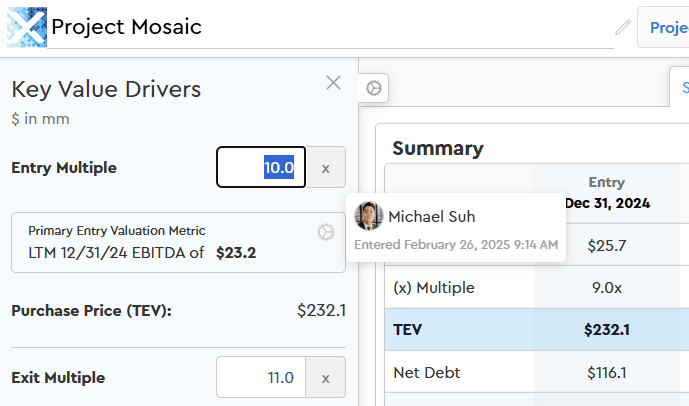This screenshot has width=689, height=406.
Task: Click Michael Suh's avatar photo
Action: click(370, 216)
